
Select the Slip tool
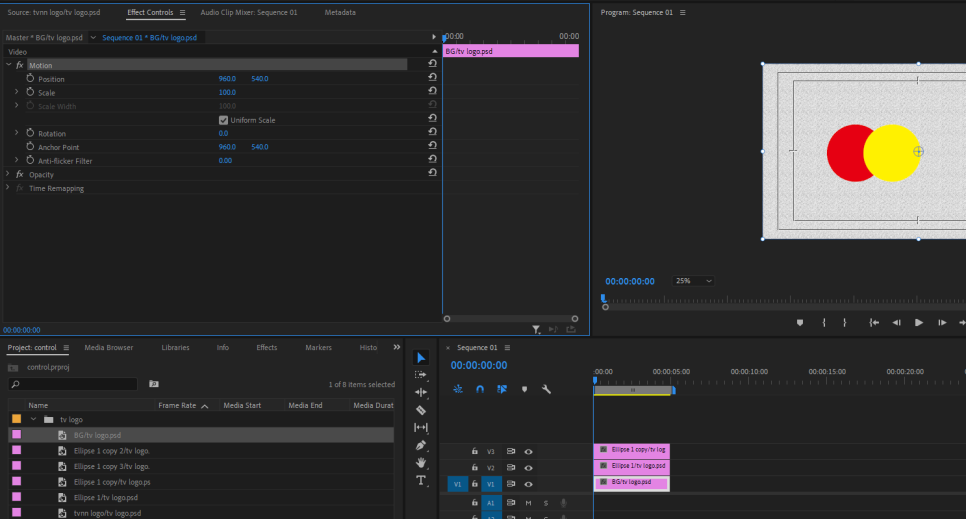[x=421, y=427]
